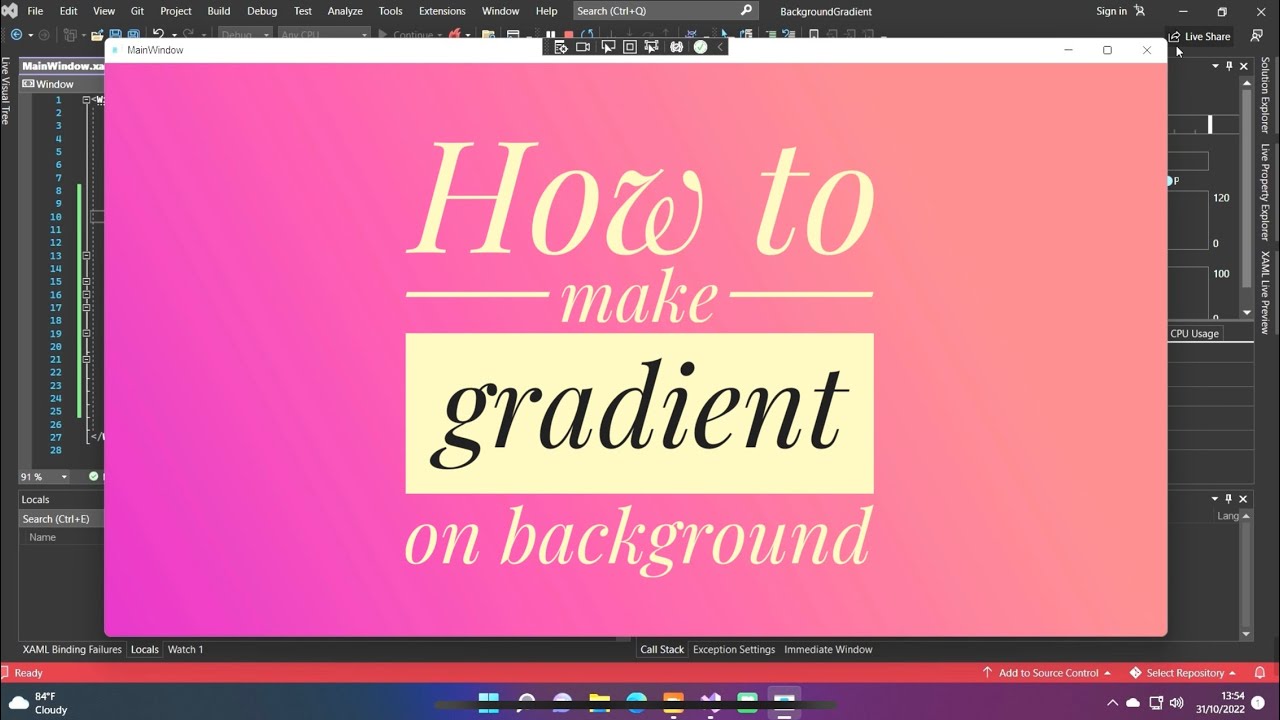This screenshot has width=1280, height=720.
Task: Collapse the code region at line 13
Action: [87, 256]
